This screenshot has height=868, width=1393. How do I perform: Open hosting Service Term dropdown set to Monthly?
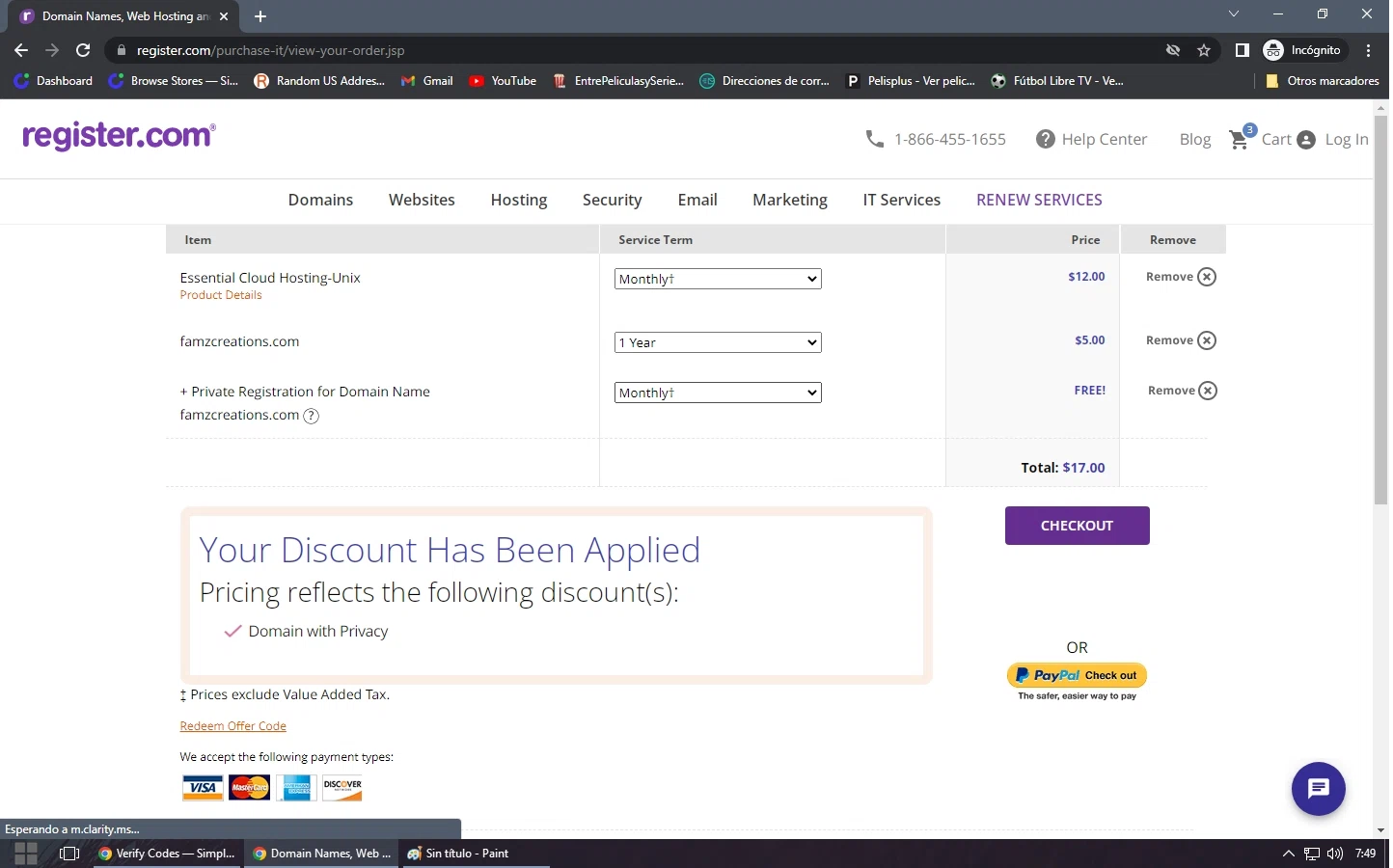(x=720, y=279)
